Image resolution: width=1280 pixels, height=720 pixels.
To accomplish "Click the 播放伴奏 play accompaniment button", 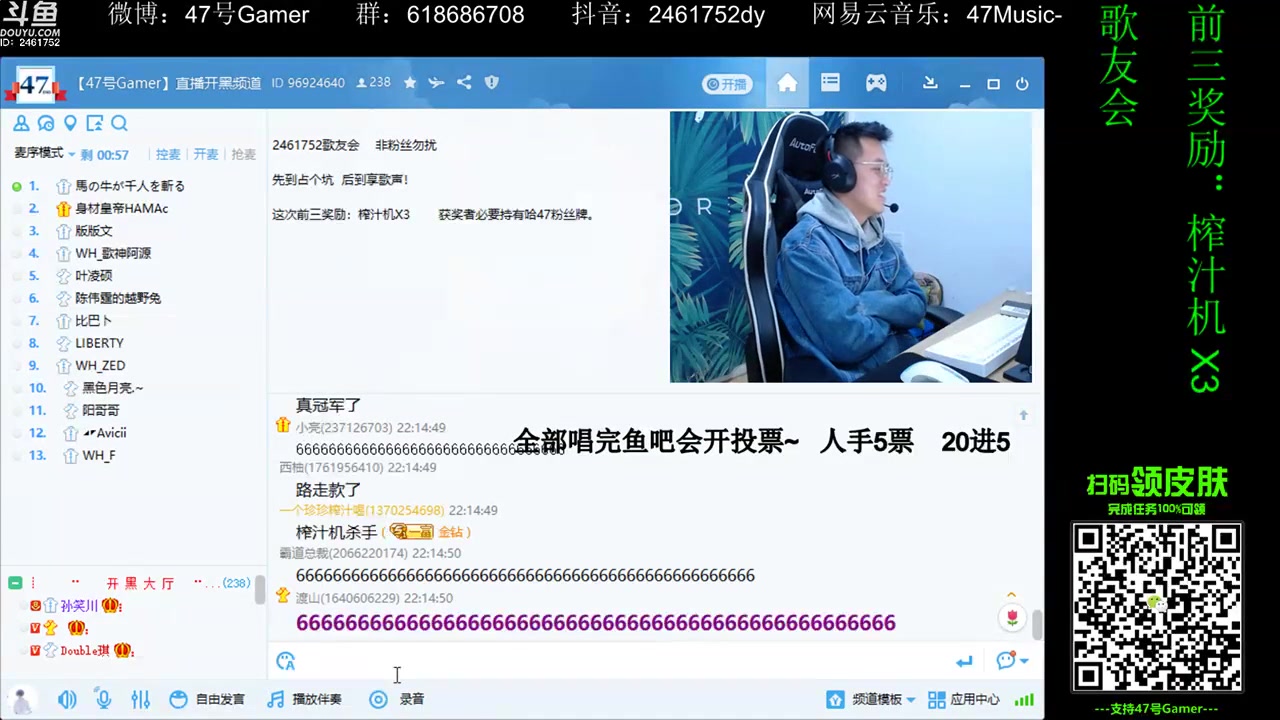I will (x=305, y=700).
